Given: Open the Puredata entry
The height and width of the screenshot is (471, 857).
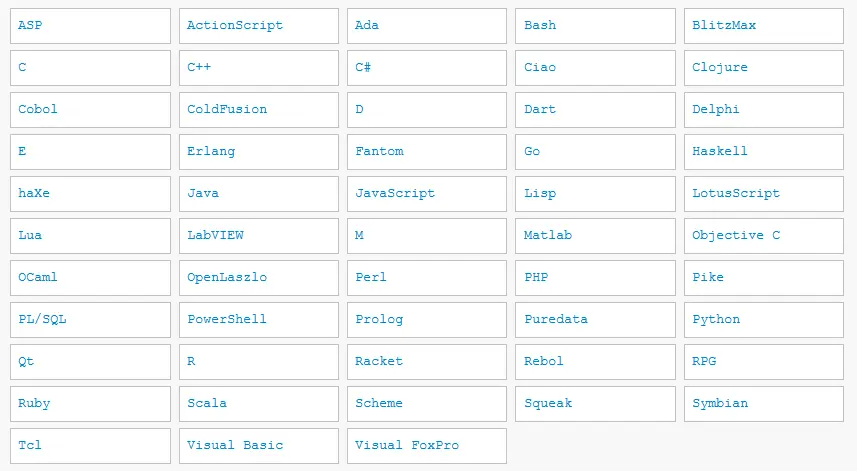Looking at the screenshot, I should tap(556, 319).
